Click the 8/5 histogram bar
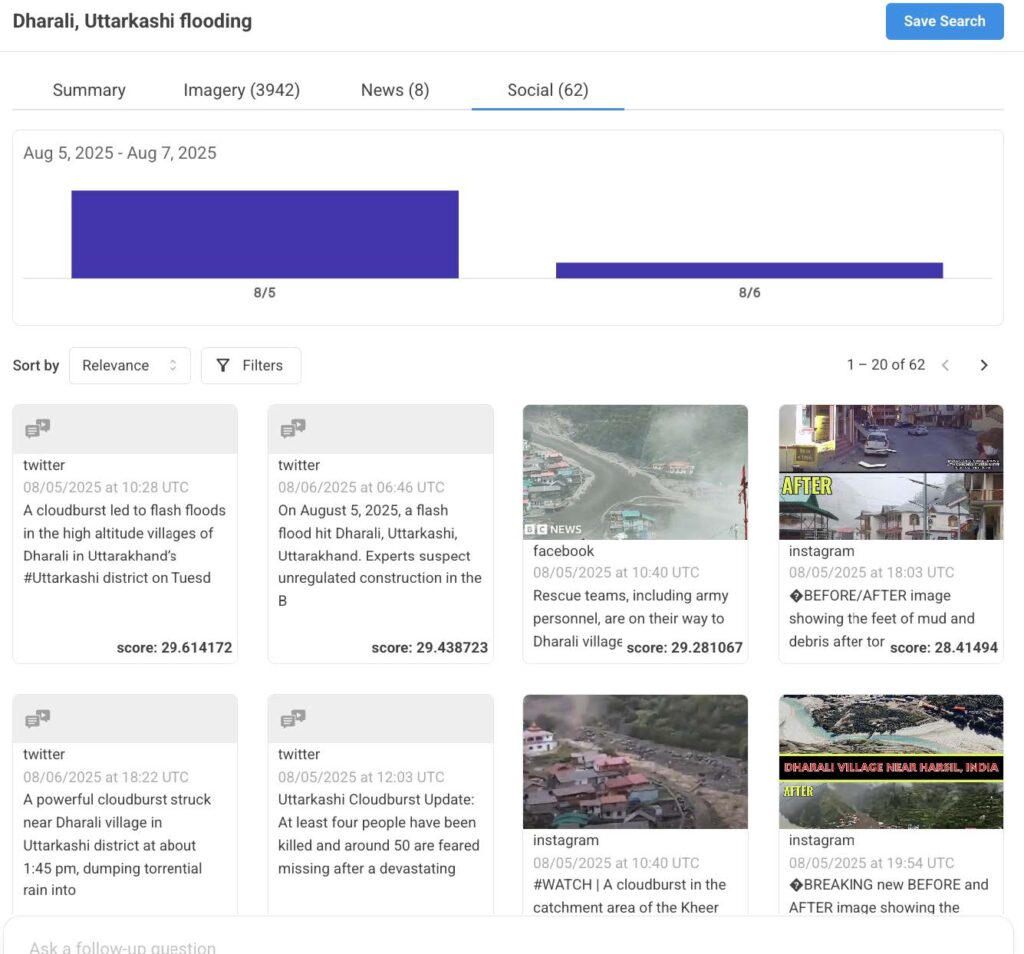1024x954 pixels. tap(264, 234)
